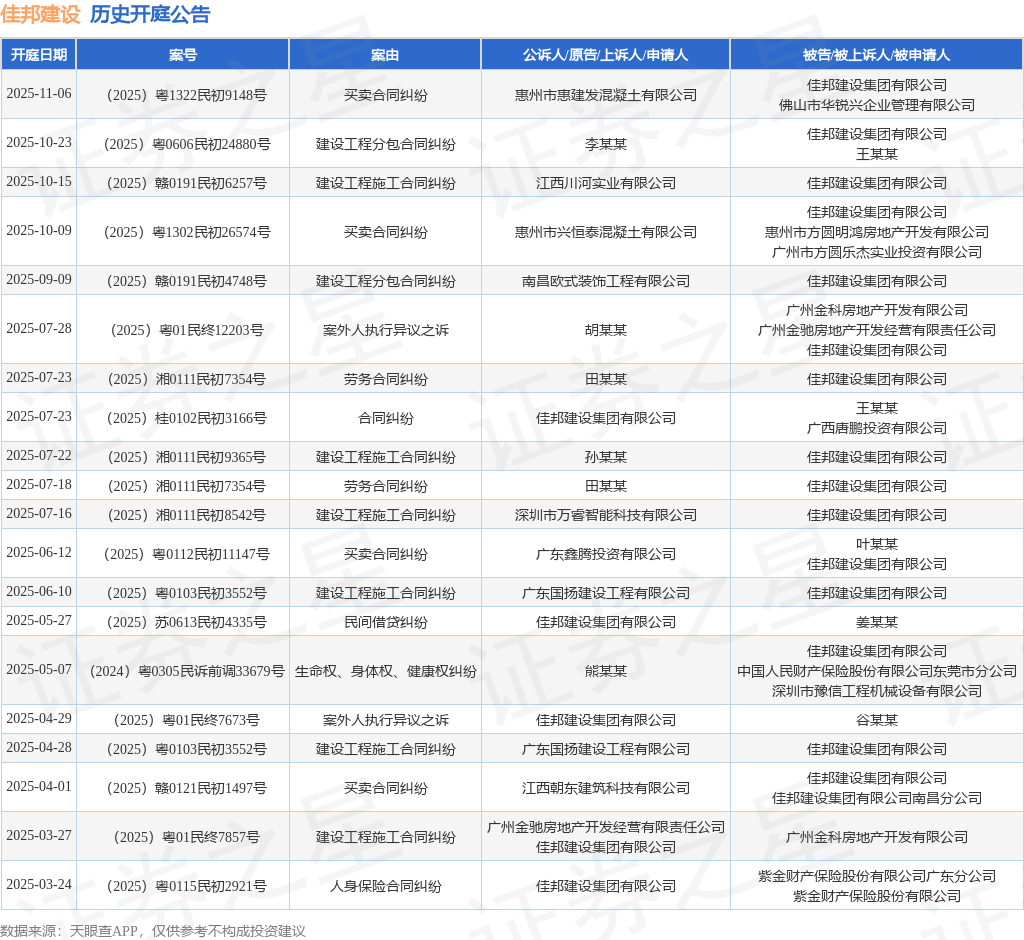Click plaintiff 孙某某
The width and height of the screenshot is (1024, 940).
tap(605, 457)
